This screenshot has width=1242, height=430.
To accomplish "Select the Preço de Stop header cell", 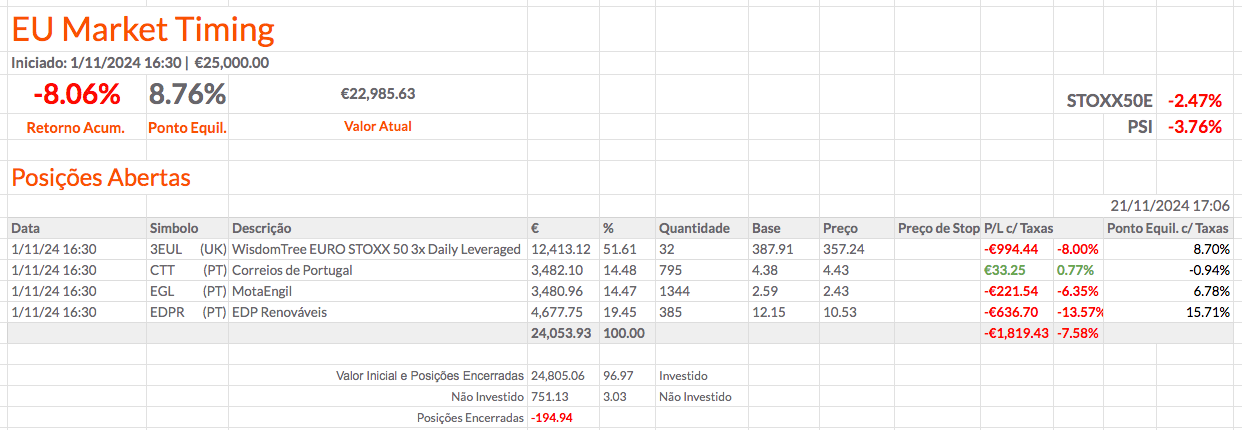I will pos(938,228).
